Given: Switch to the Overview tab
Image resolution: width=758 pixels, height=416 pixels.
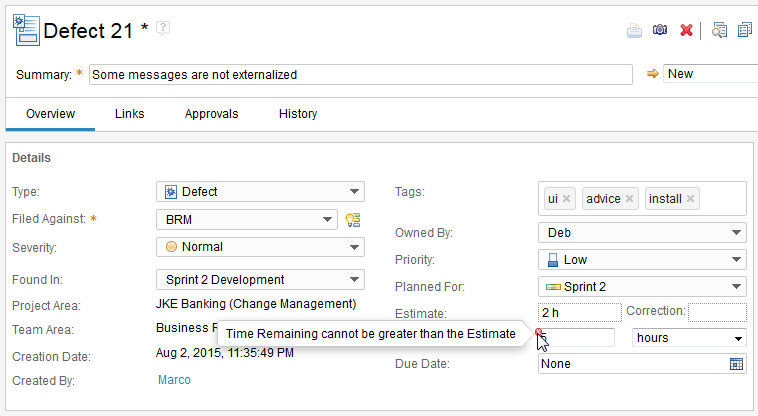Looking at the screenshot, I should (50, 114).
